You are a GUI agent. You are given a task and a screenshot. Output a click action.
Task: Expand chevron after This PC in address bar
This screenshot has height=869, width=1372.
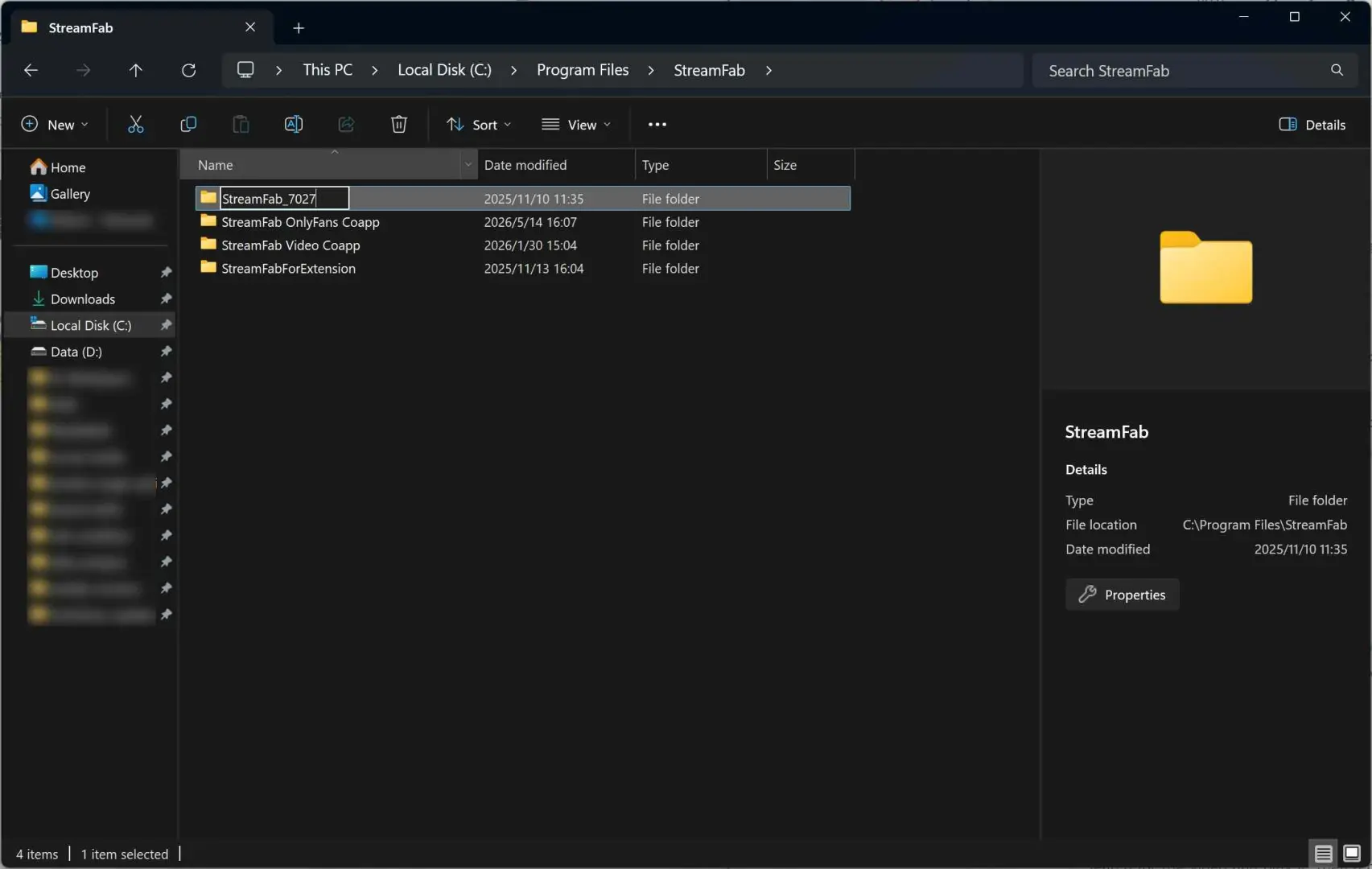tap(374, 71)
